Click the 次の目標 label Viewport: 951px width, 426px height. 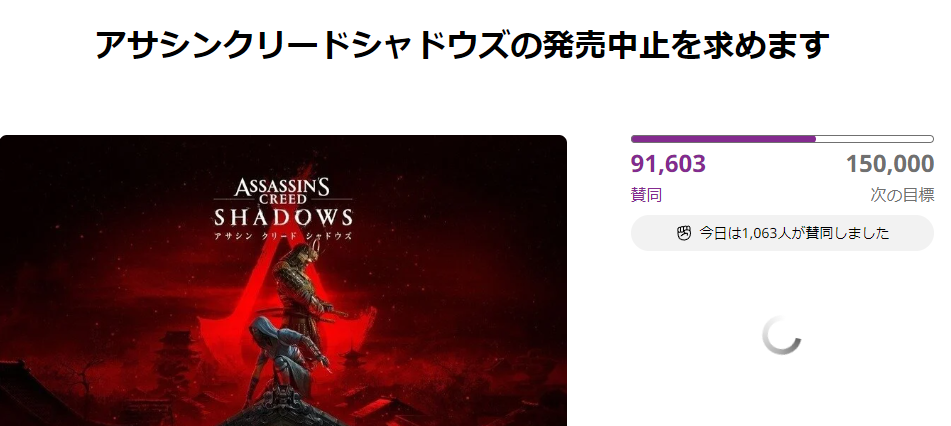point(902,195)
